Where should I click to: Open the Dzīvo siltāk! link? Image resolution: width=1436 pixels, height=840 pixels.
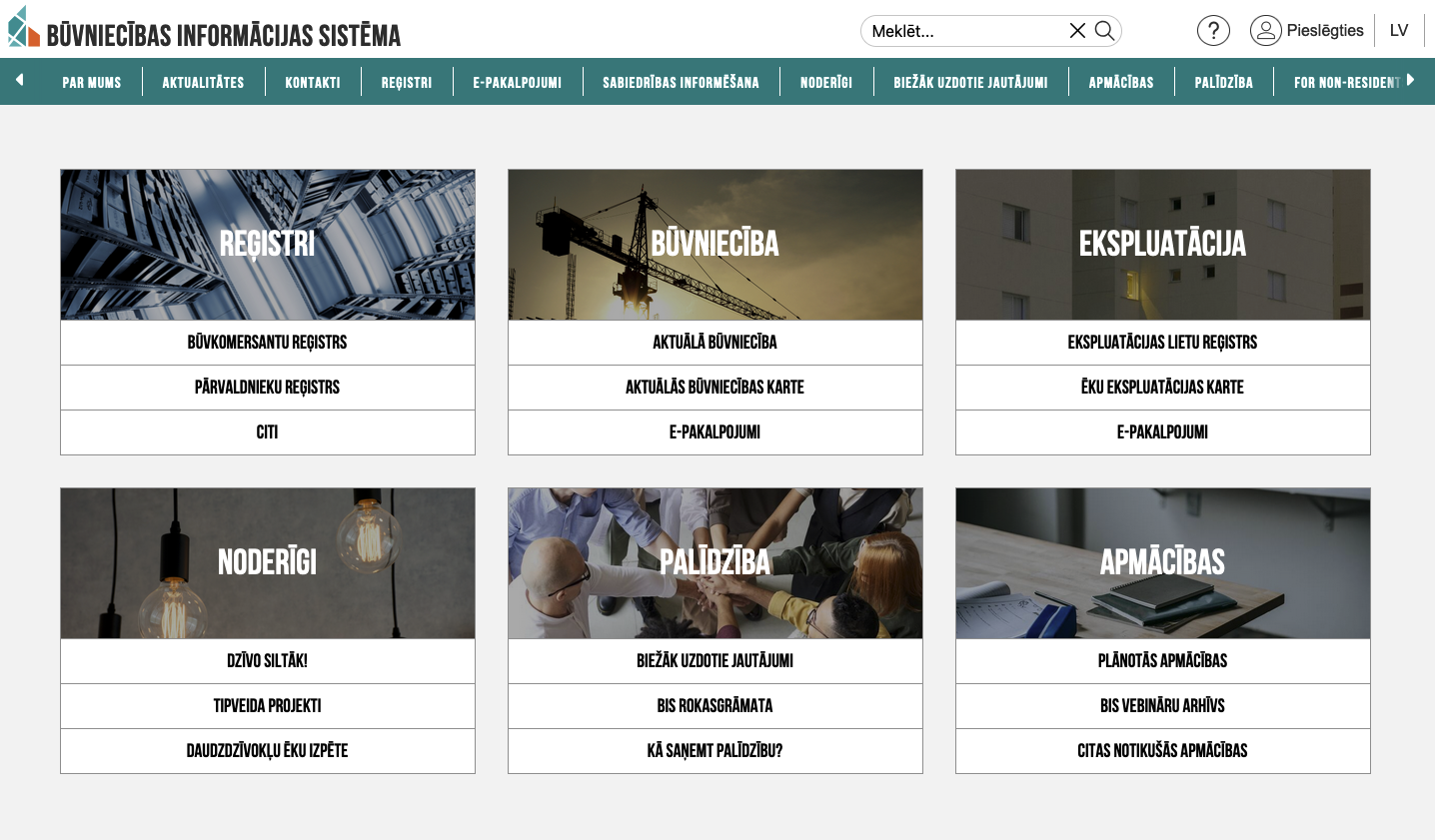pyautogui.click(x=268, y=661)
